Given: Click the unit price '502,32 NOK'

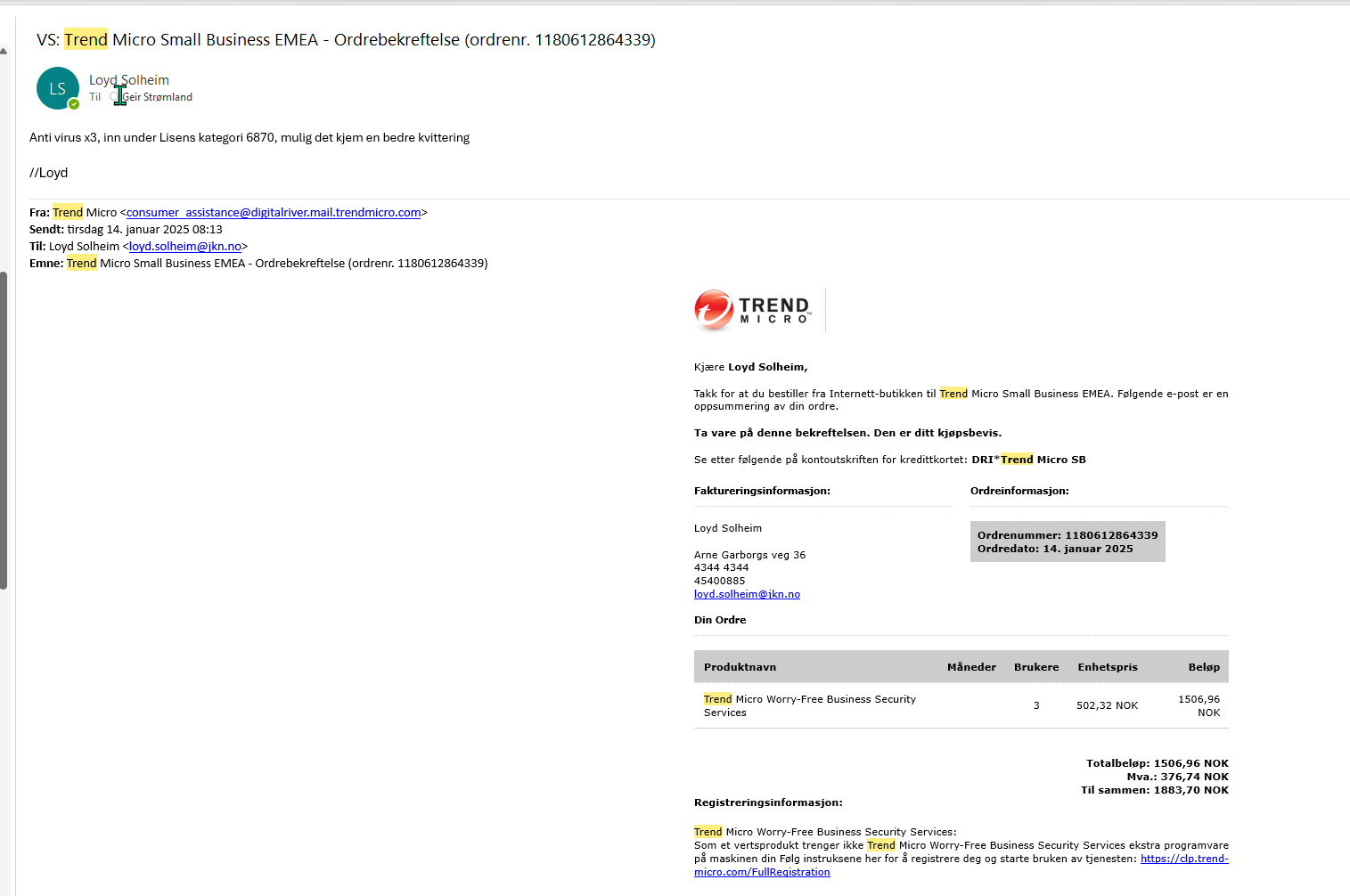Looking at the screenshot, I should click(1108, 705).
